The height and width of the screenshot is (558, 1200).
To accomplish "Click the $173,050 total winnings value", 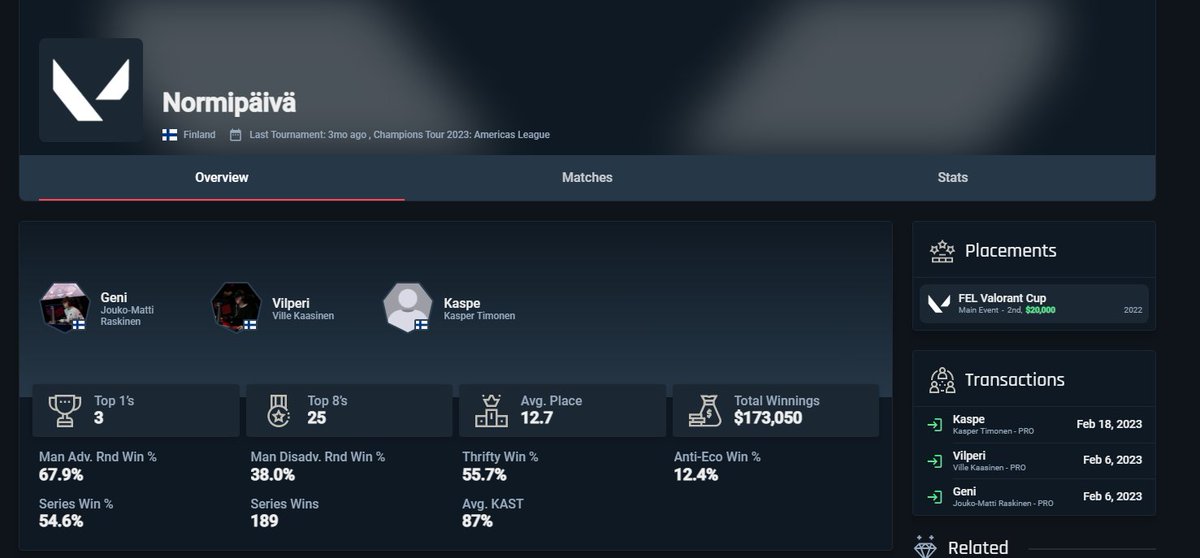I will (768, 418).
